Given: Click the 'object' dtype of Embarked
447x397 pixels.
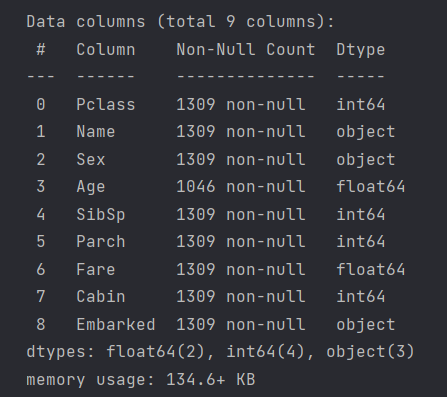Looking at the screenshot, I should [366, 325].
